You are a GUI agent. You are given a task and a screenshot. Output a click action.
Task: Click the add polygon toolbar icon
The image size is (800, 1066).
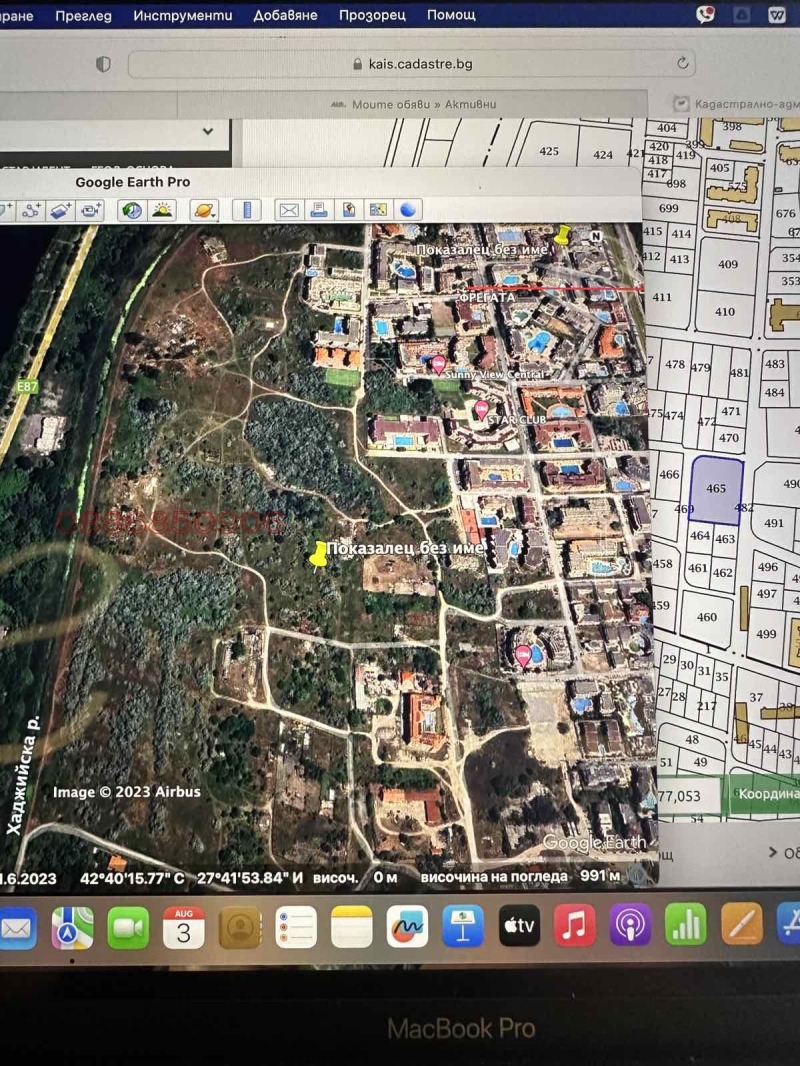tap(30, 210)
